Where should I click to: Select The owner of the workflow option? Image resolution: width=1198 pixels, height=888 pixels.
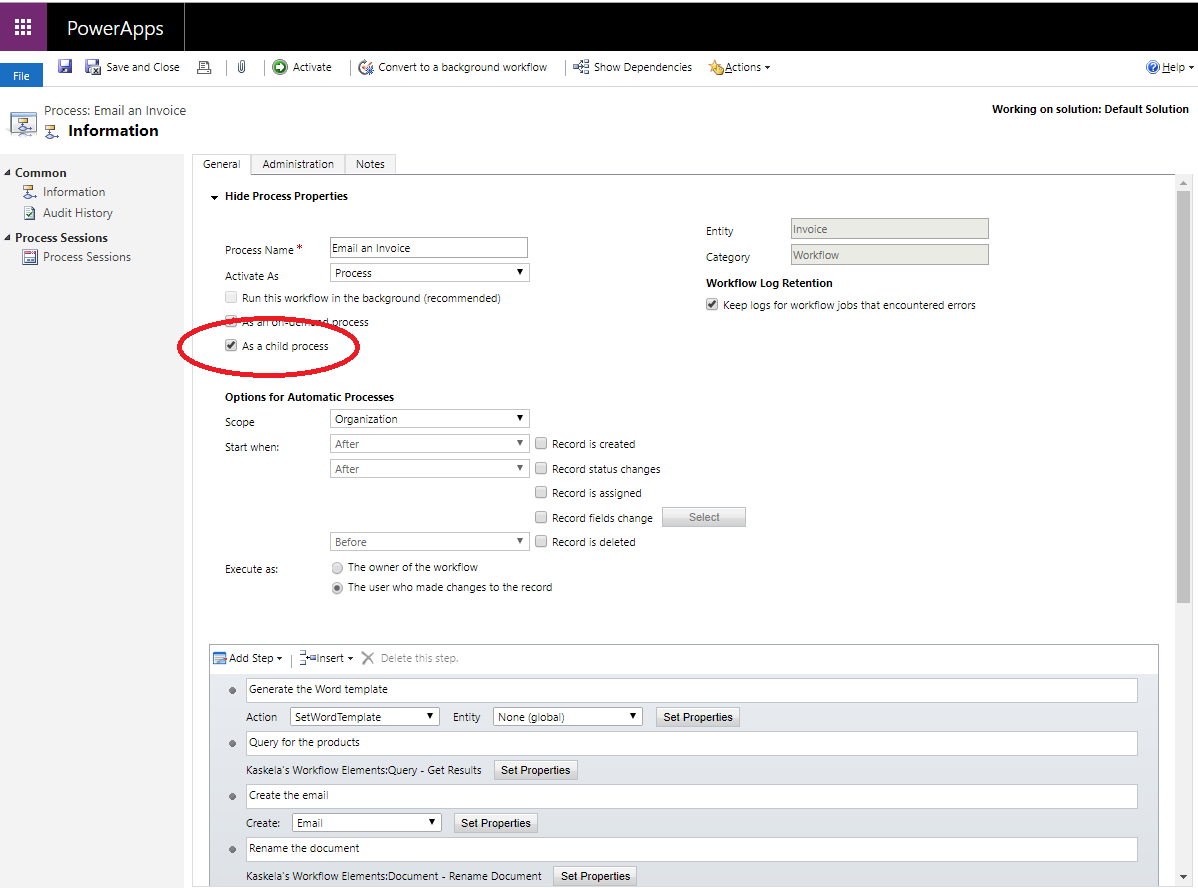point(337,567)
